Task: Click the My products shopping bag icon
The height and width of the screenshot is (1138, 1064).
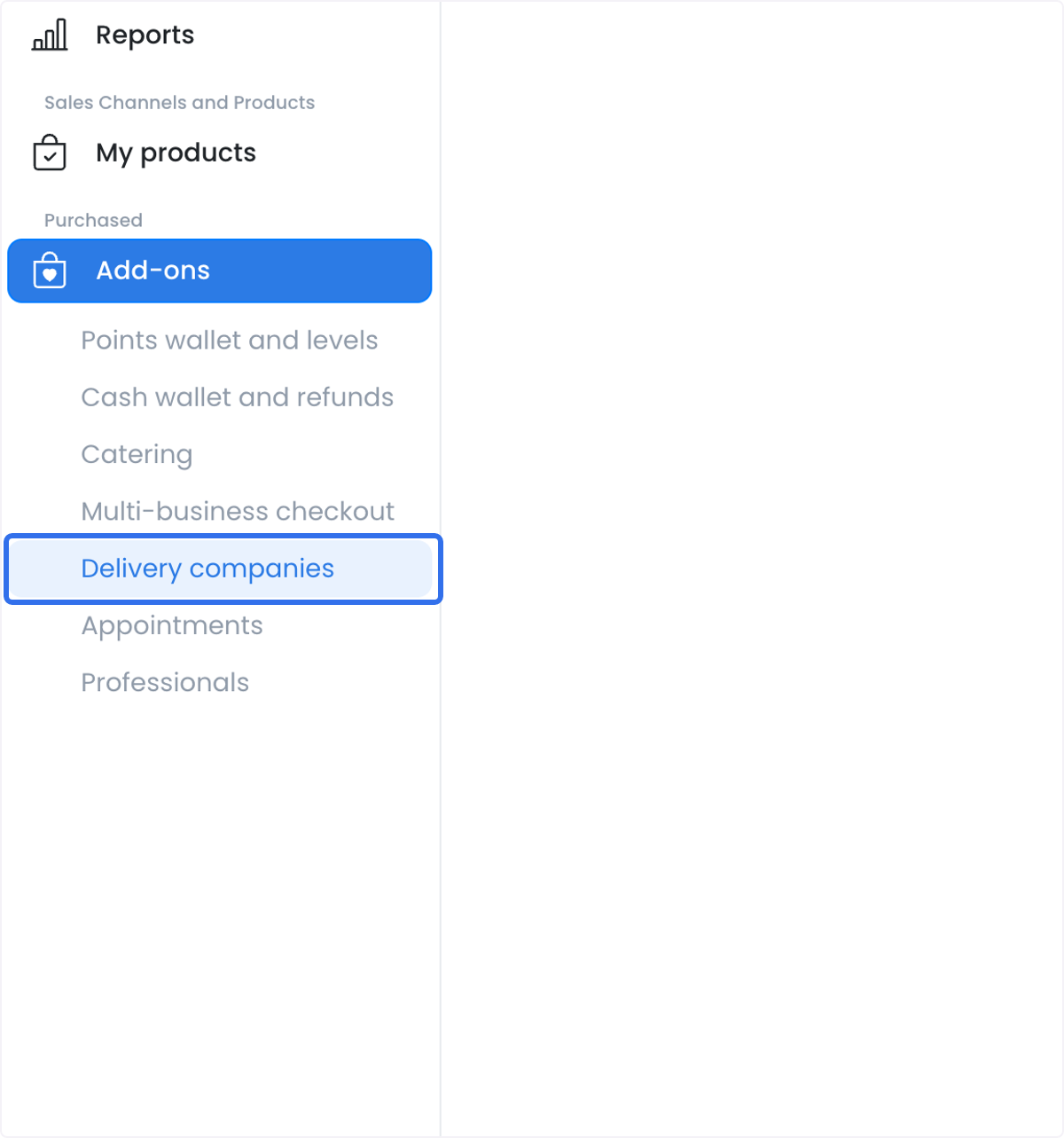Action: (50, 153)
